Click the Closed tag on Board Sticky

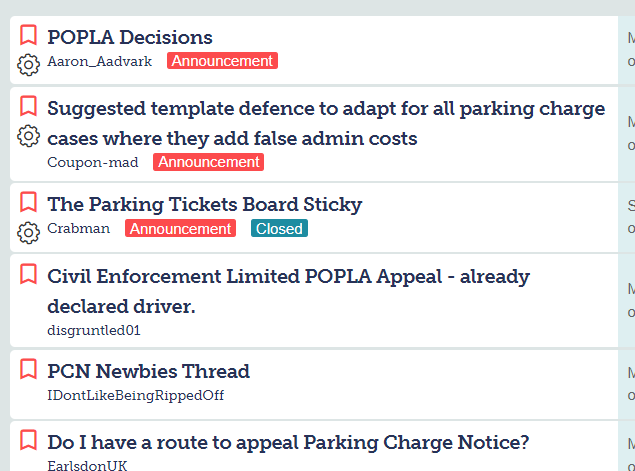click(279, 228)
